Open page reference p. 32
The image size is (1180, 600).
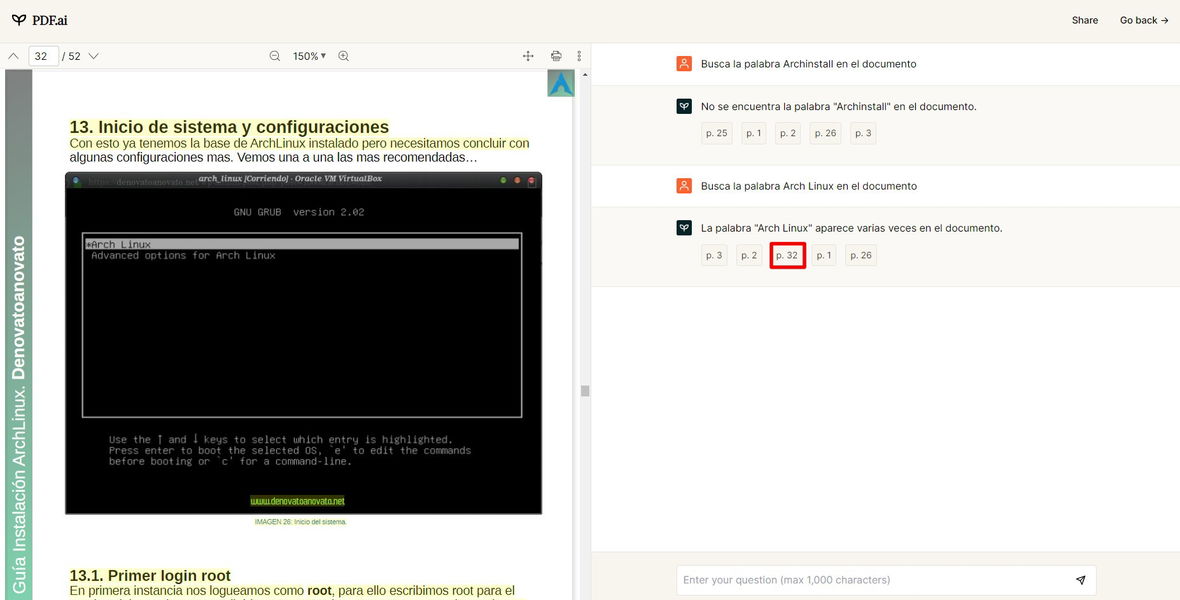pos(787,255)
